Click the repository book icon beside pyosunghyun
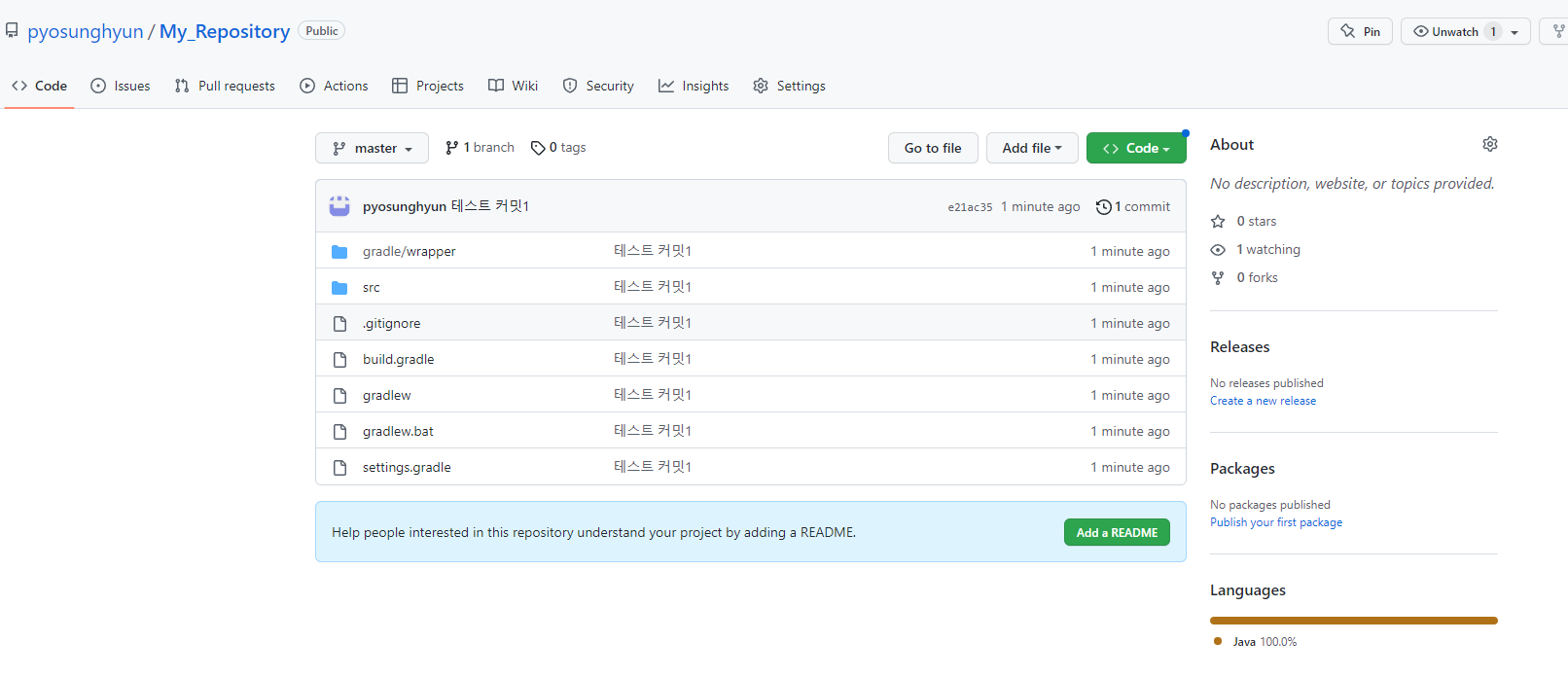 click(x=12, y=31)
